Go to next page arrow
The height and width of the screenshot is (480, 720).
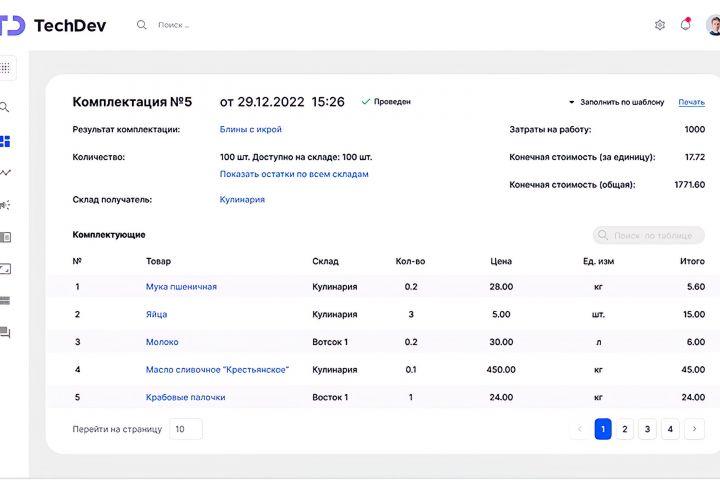pyautogui.click(x=694, y=429)
